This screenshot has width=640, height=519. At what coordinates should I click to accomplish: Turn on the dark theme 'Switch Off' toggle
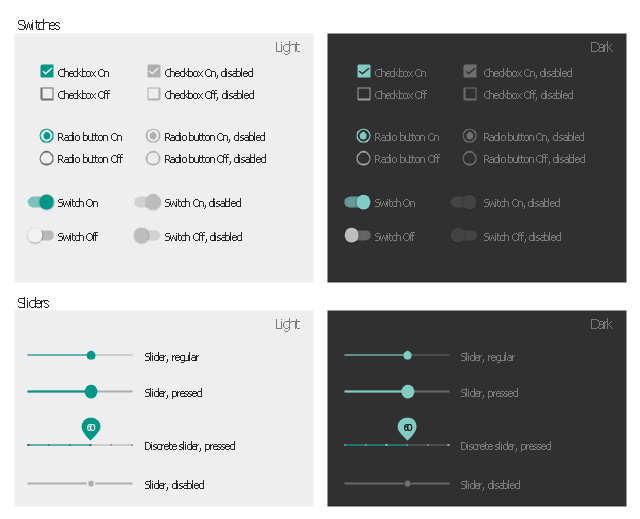point(357,236)
